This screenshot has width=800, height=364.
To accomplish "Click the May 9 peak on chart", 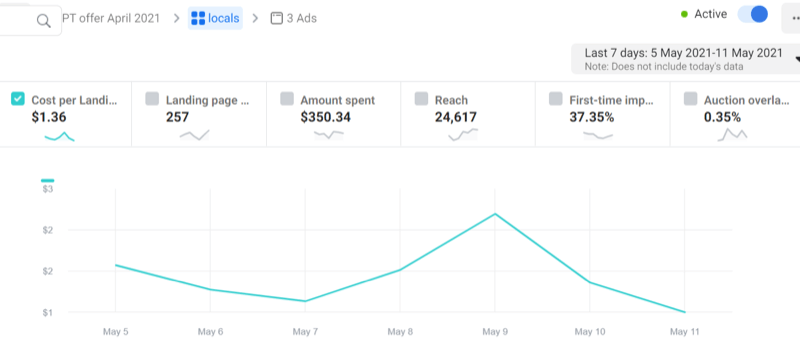I will (x=495, y=214).
